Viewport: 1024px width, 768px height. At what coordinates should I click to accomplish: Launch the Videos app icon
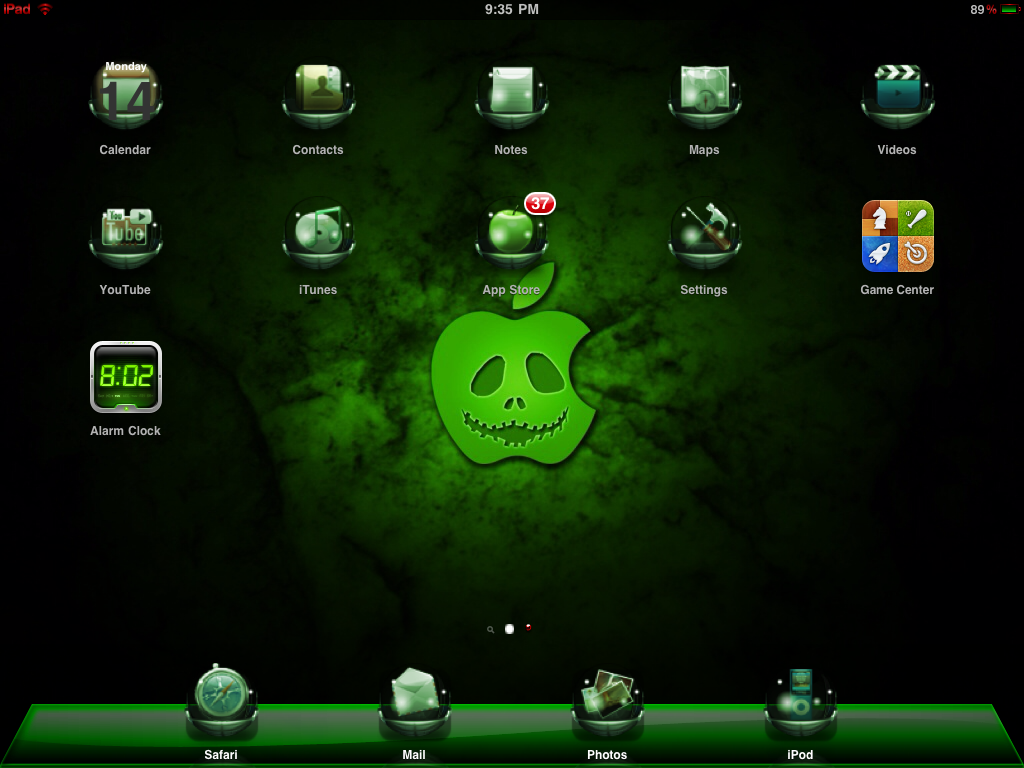pyautogui.click(x=897, y=95)
